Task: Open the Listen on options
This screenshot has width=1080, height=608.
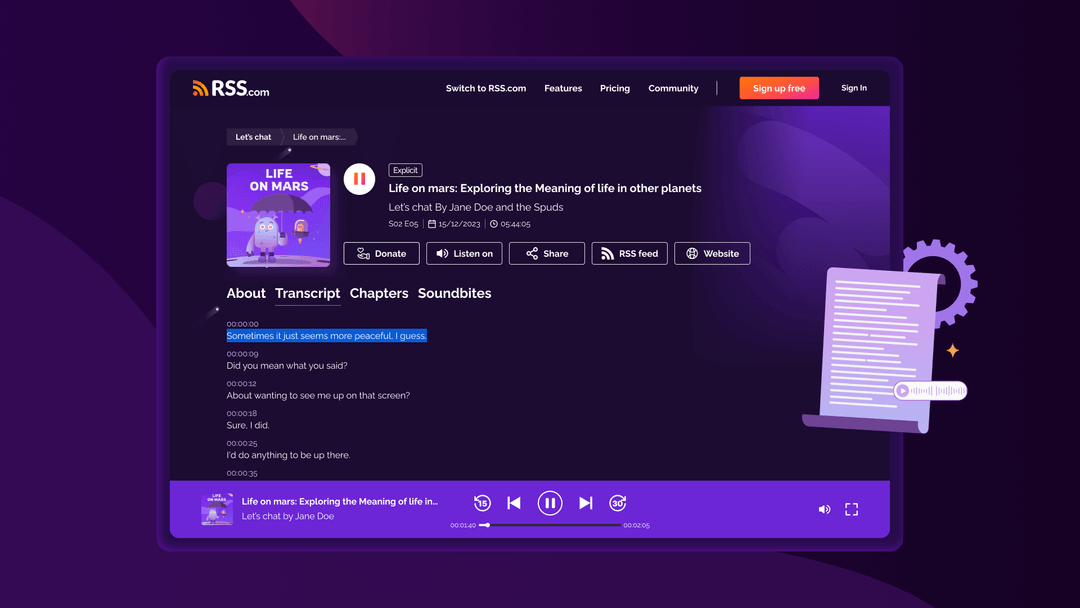Action: pyautogui.click(x=464, y=254)
